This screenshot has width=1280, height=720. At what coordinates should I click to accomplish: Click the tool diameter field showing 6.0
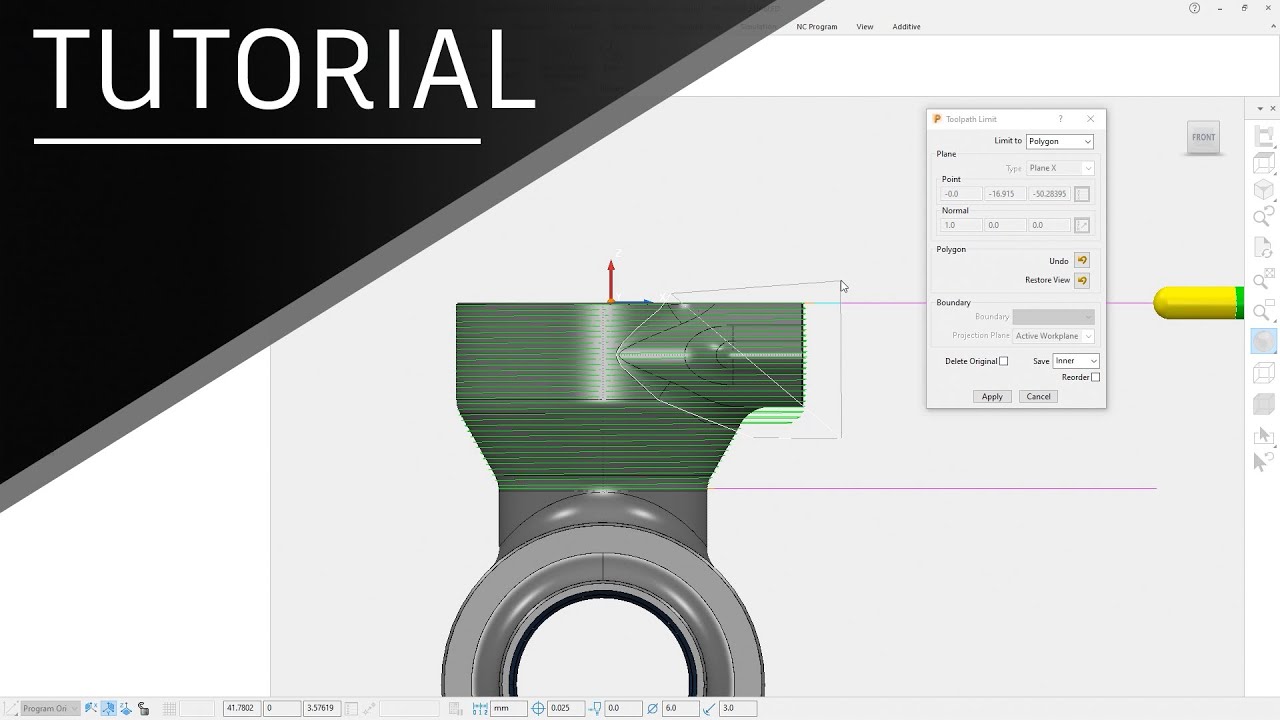click(x=681, y=708)
